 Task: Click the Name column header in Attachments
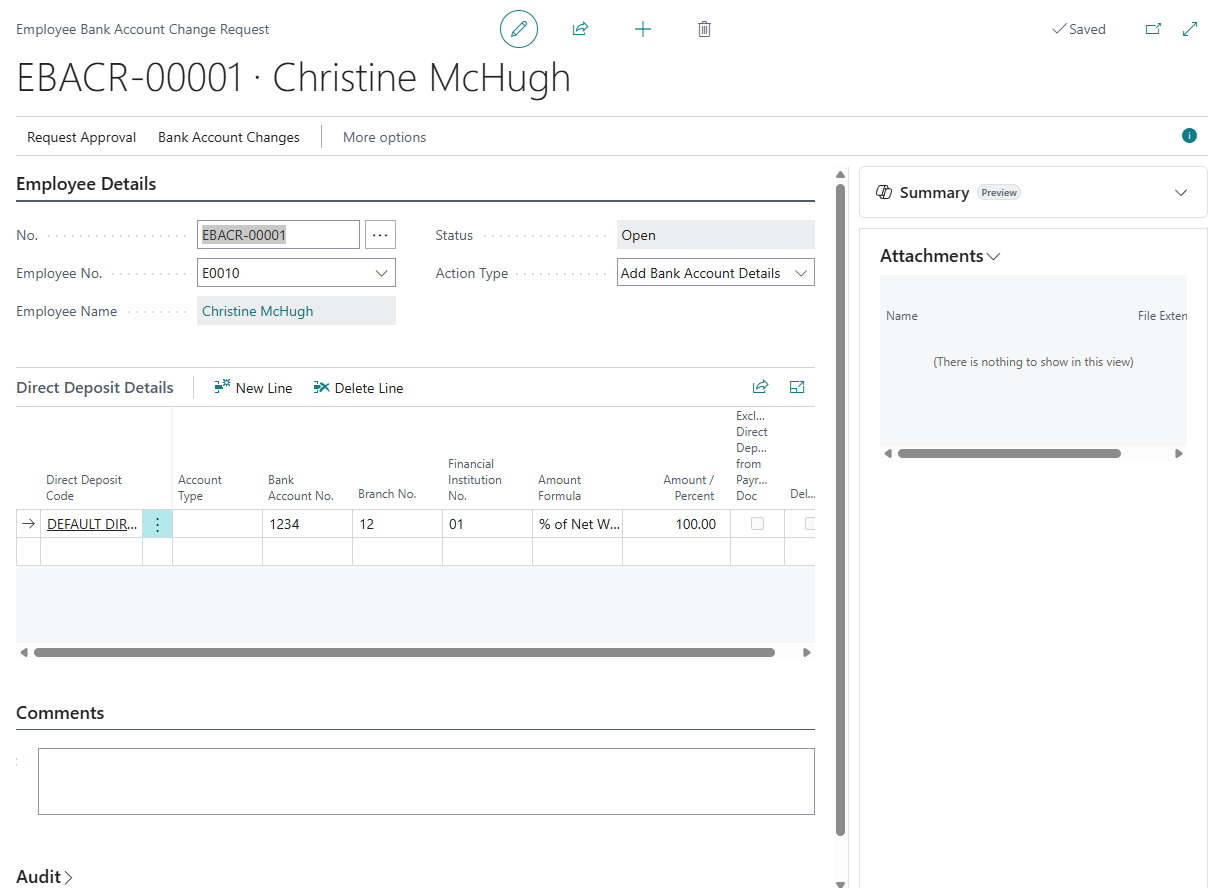[x=902, y=316]
